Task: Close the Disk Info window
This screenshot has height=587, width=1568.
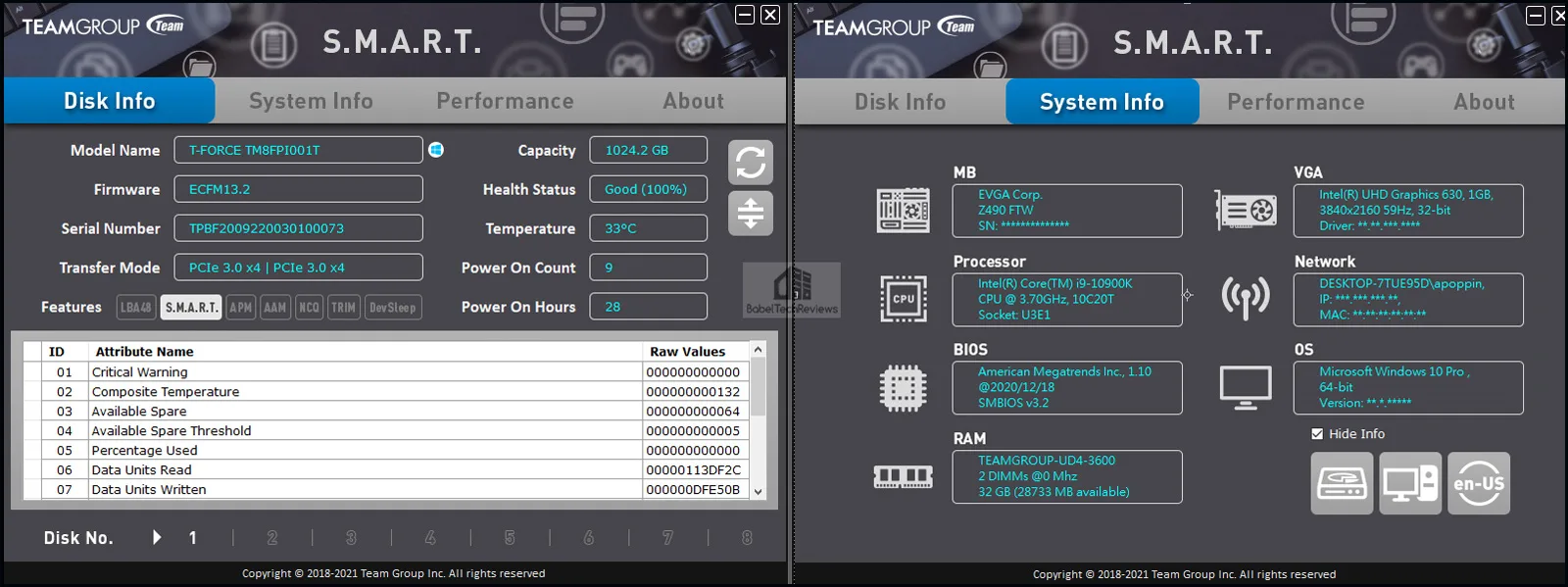Action: tap(770, 15)
